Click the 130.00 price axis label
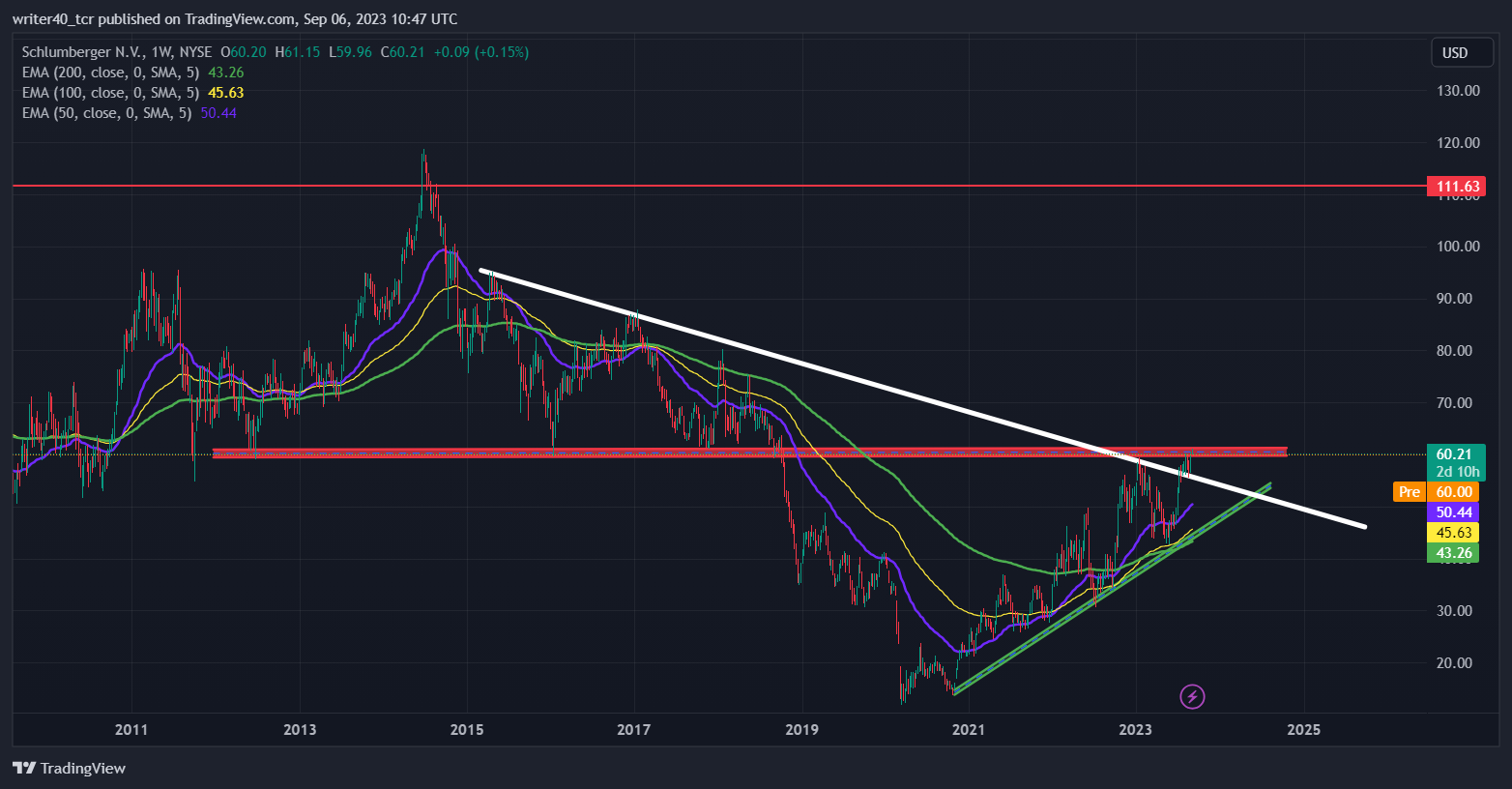The height and width of the screenshot is (789, 1512). pos(1458,90)
